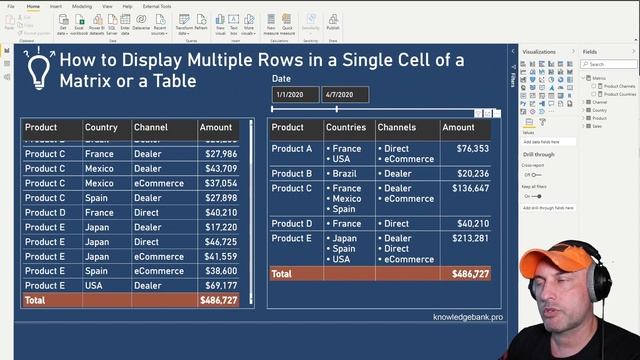Select the donut chart visual
Screen dimensions: 640x360
click(x=560, y=80)
